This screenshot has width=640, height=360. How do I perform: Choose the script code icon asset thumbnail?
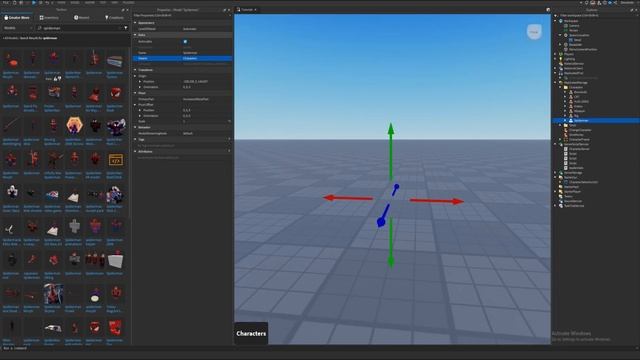pyautogui.click(x=116, y=160)
